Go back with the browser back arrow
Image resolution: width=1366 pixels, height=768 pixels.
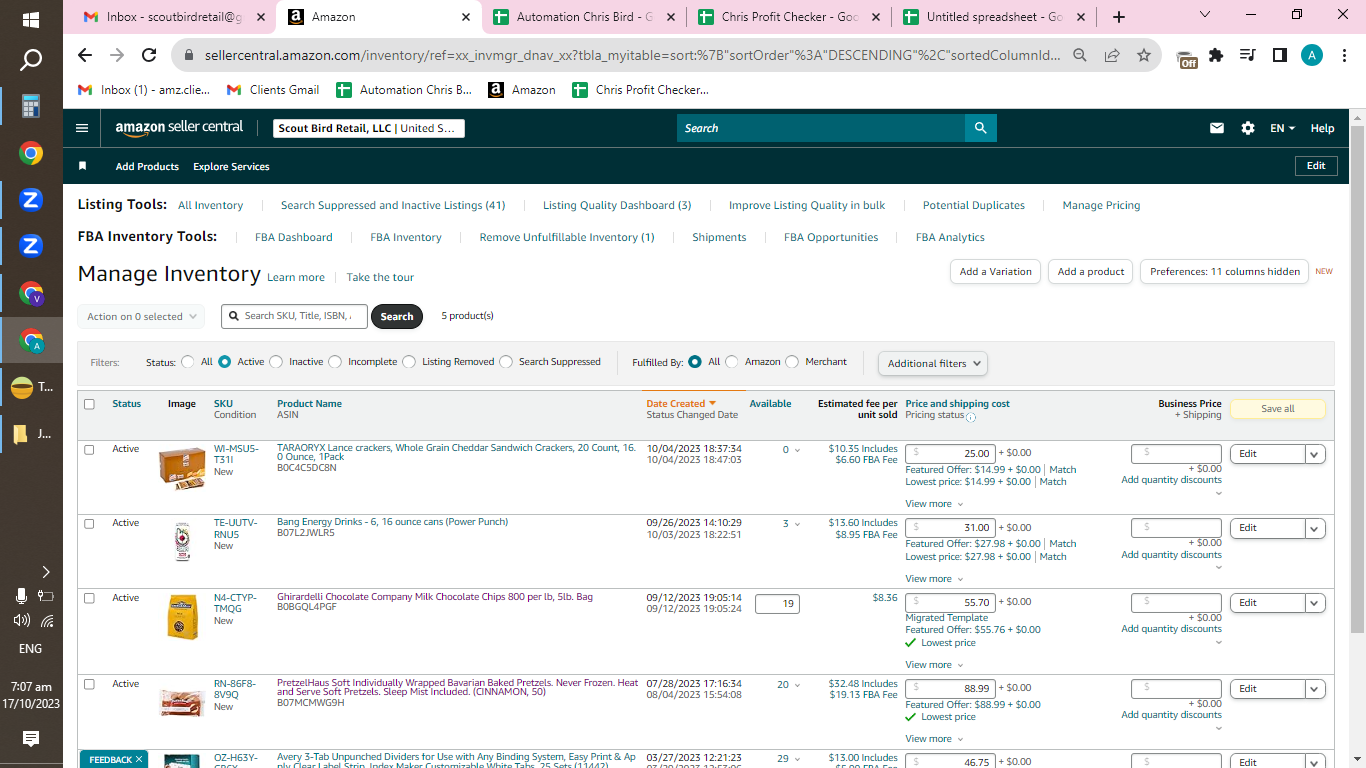pos(85,56)
